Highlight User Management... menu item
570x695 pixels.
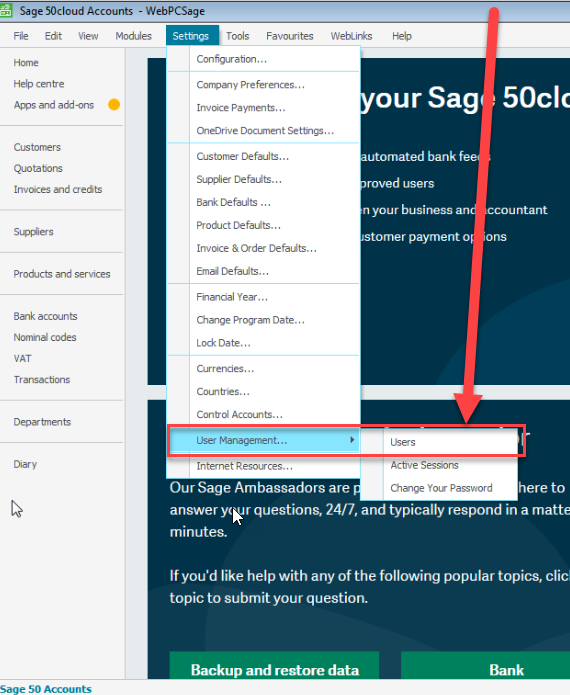pyautogui.click(x=263, y=440)
